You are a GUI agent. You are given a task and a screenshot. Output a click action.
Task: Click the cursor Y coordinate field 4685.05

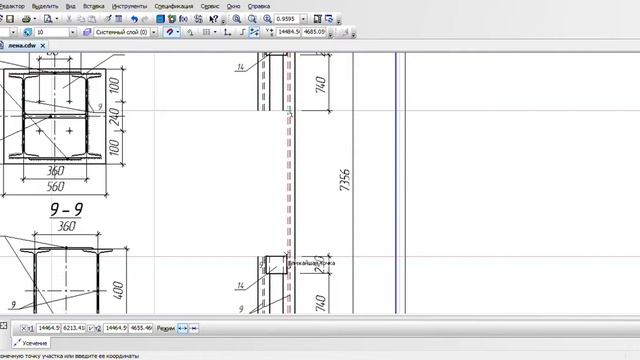pos(314,32)
